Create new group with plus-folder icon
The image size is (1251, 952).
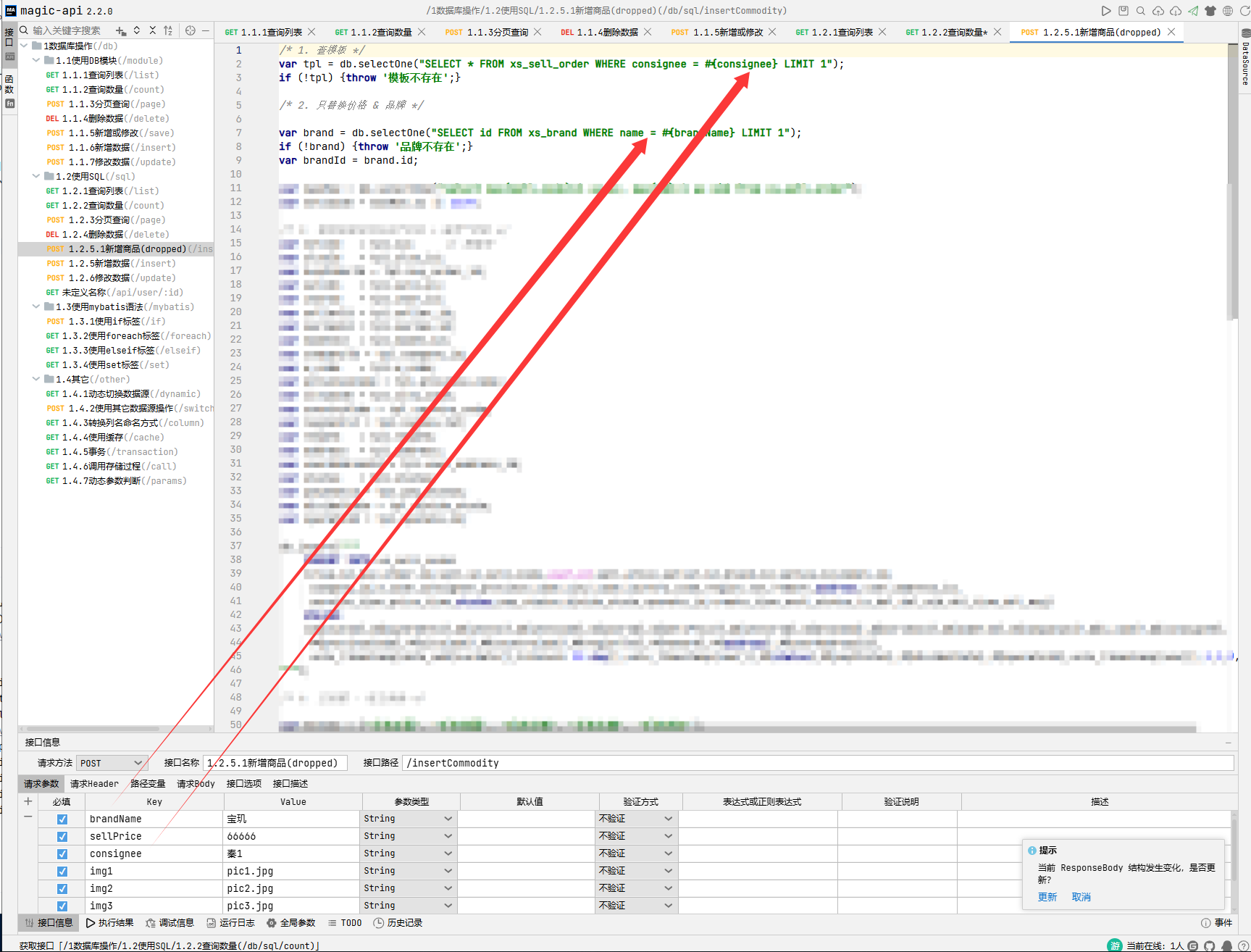coord(120,30)
